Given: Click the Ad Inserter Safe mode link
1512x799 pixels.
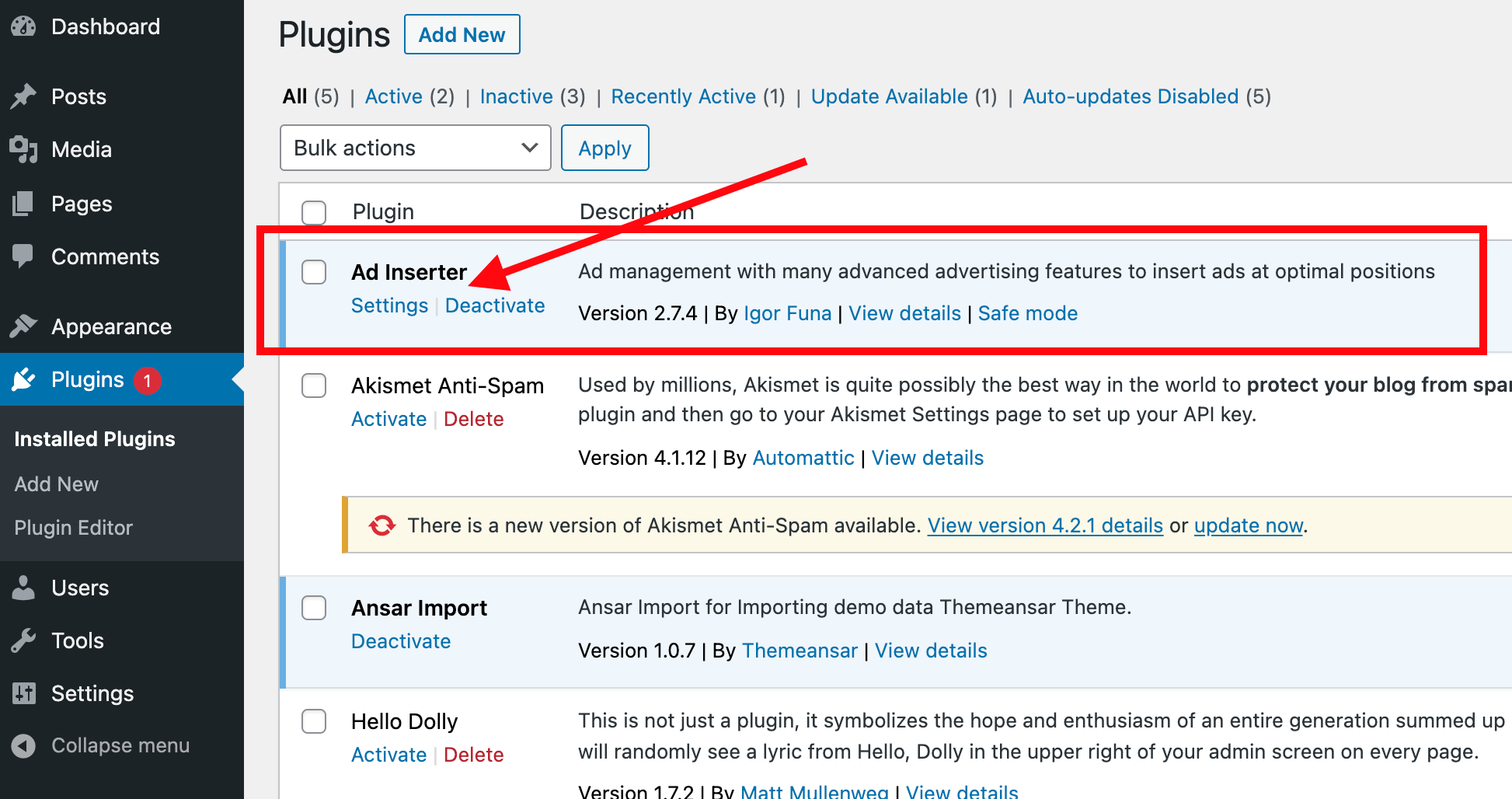Looking at the screenshot, I should 1027,313.
